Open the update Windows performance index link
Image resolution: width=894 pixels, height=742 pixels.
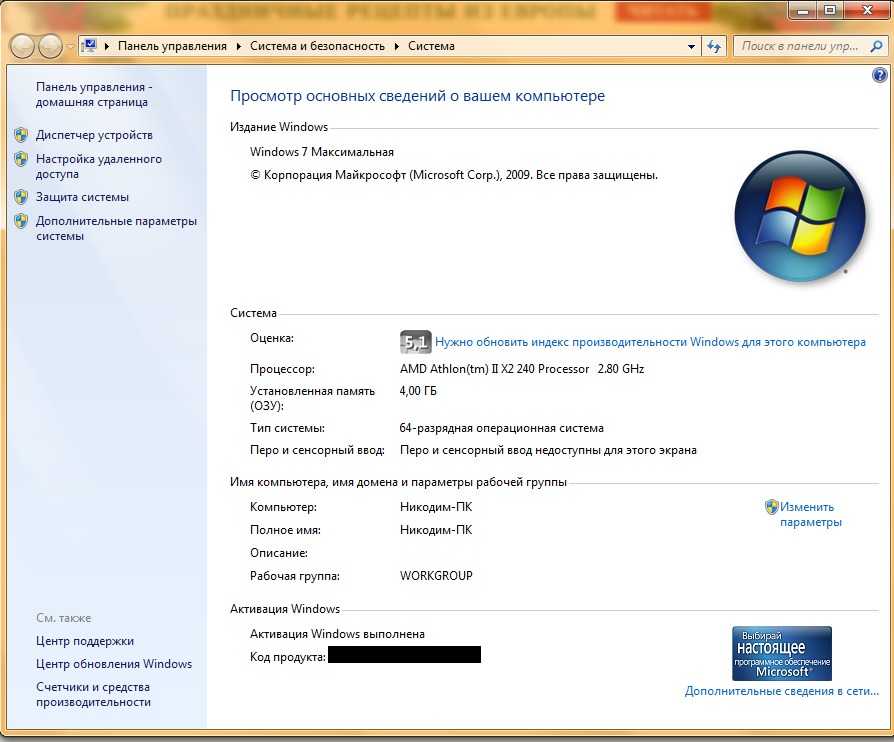[650, 342]
